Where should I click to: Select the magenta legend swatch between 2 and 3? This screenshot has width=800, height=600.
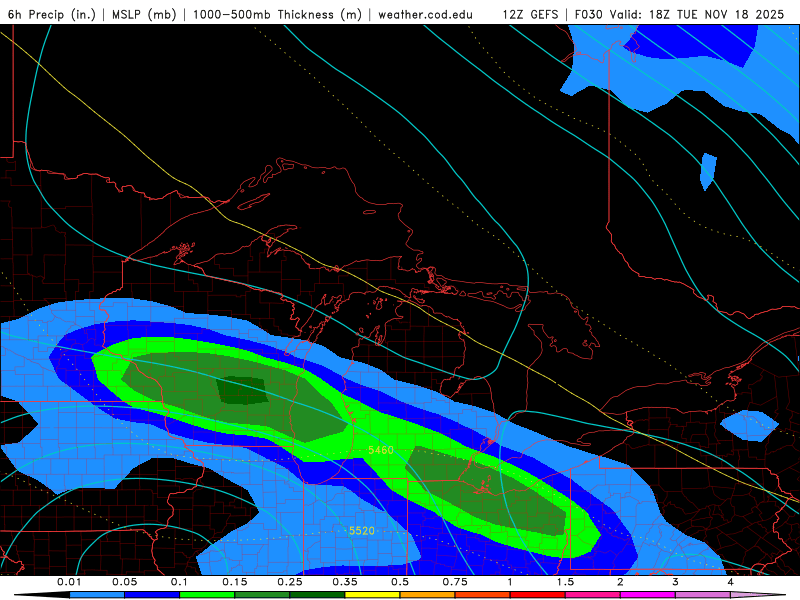point(648,595)
